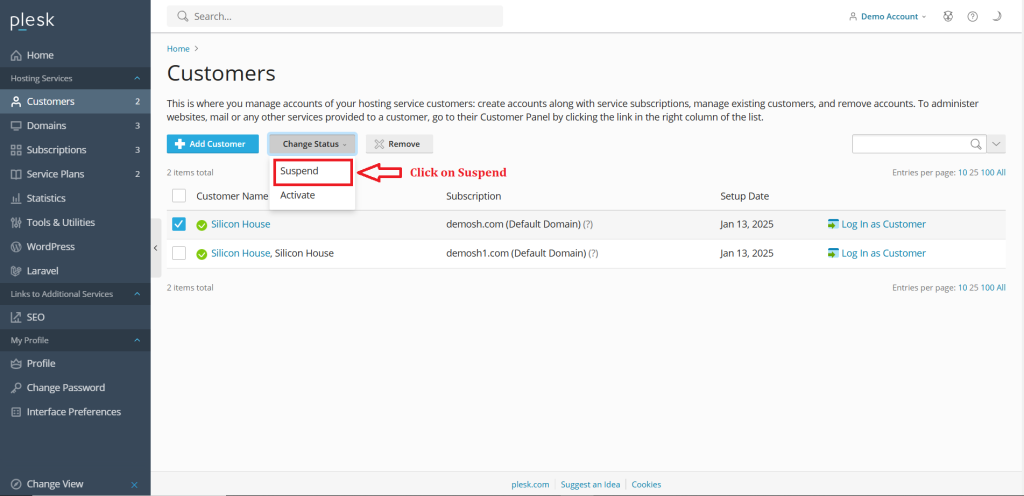The width and height of the screenshot is (1024, 496).
Task: Click the Statistics bar chart icon
Action: click(16, 198)
